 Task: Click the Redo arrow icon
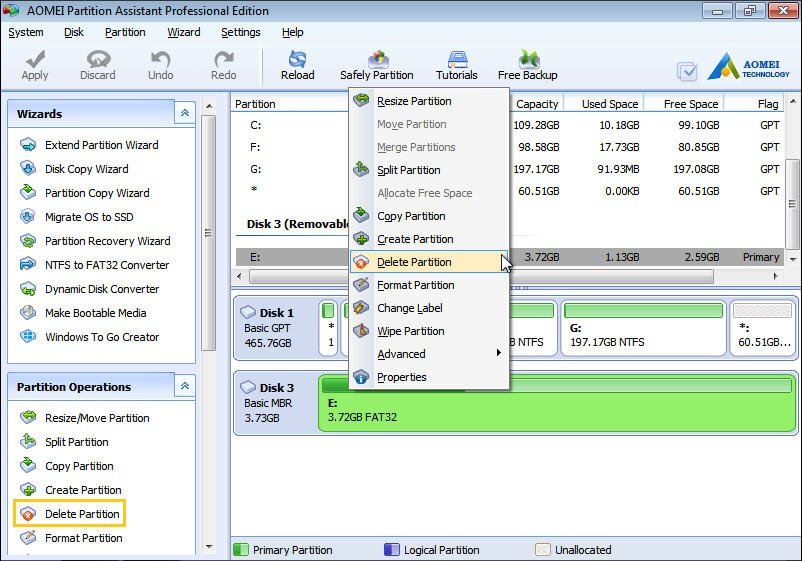tap(224, 65)
